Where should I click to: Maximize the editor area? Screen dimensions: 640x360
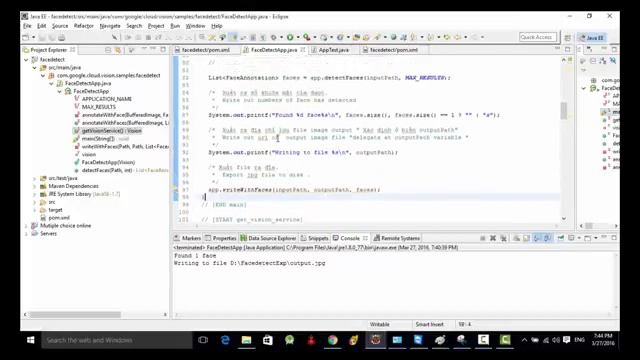point(567,49)
